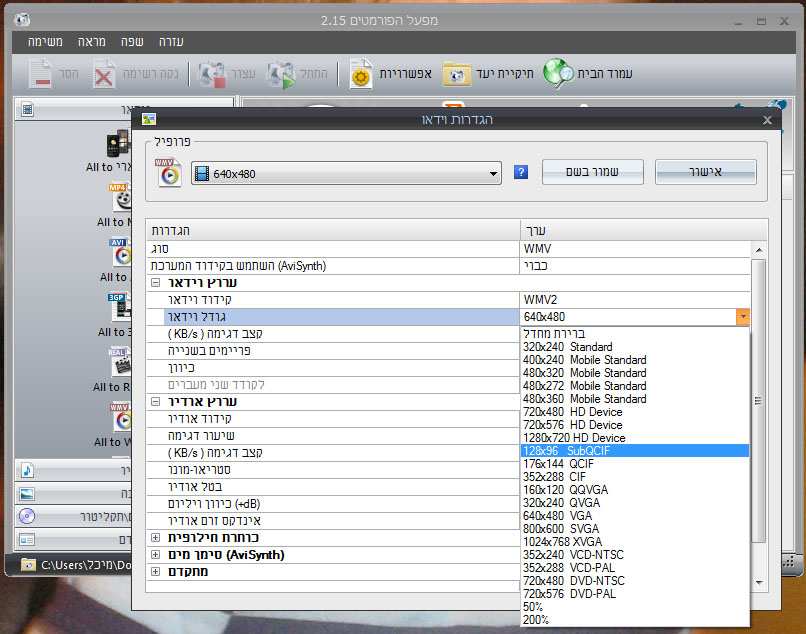Screen dimensions: 806x634
Task: Select the audio codec (קידוד אודיו) row
Action: click(333, 419)
